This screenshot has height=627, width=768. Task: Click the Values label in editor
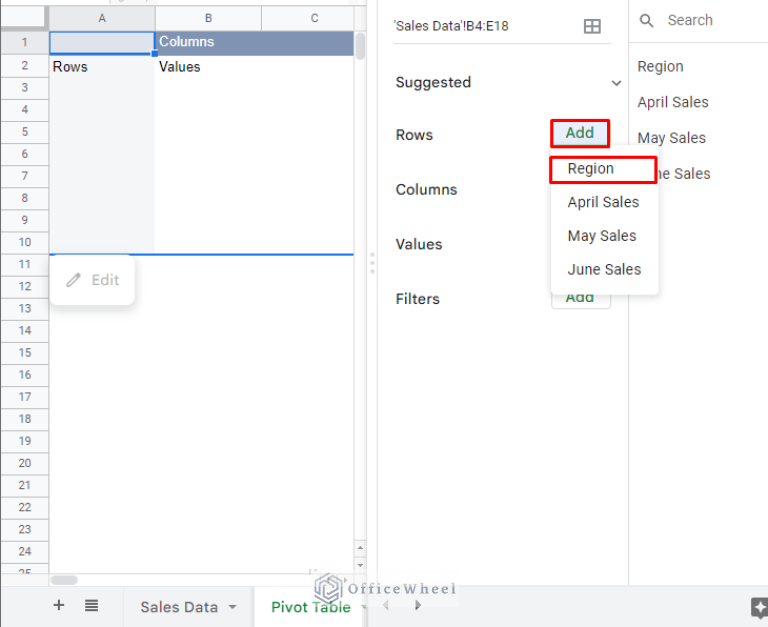[419, 244]
